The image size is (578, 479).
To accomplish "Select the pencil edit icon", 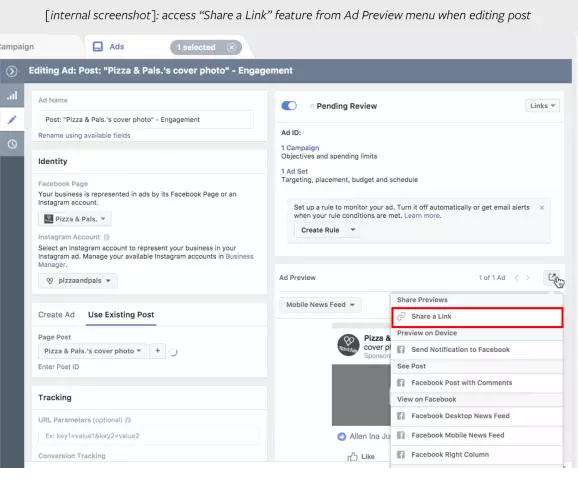I will pyautogui.click(x=12, y=119).
